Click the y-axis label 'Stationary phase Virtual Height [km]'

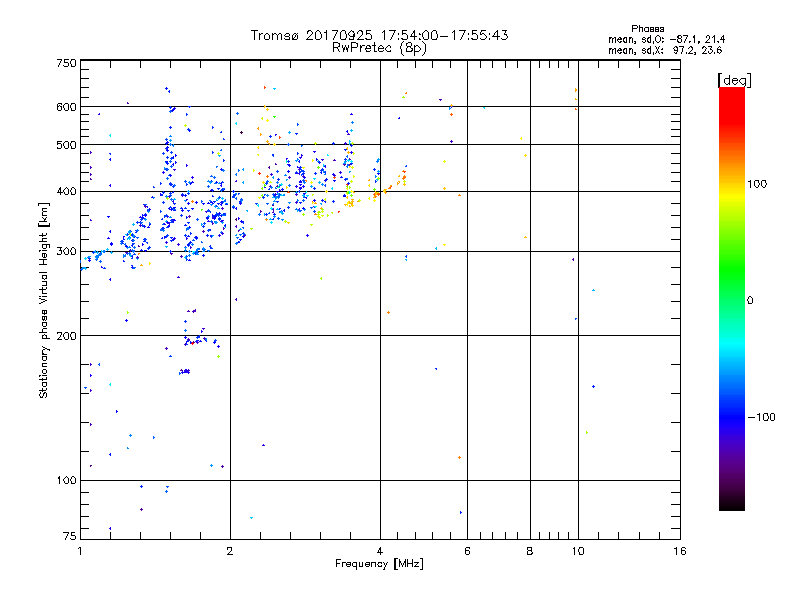tap(44, 300)
